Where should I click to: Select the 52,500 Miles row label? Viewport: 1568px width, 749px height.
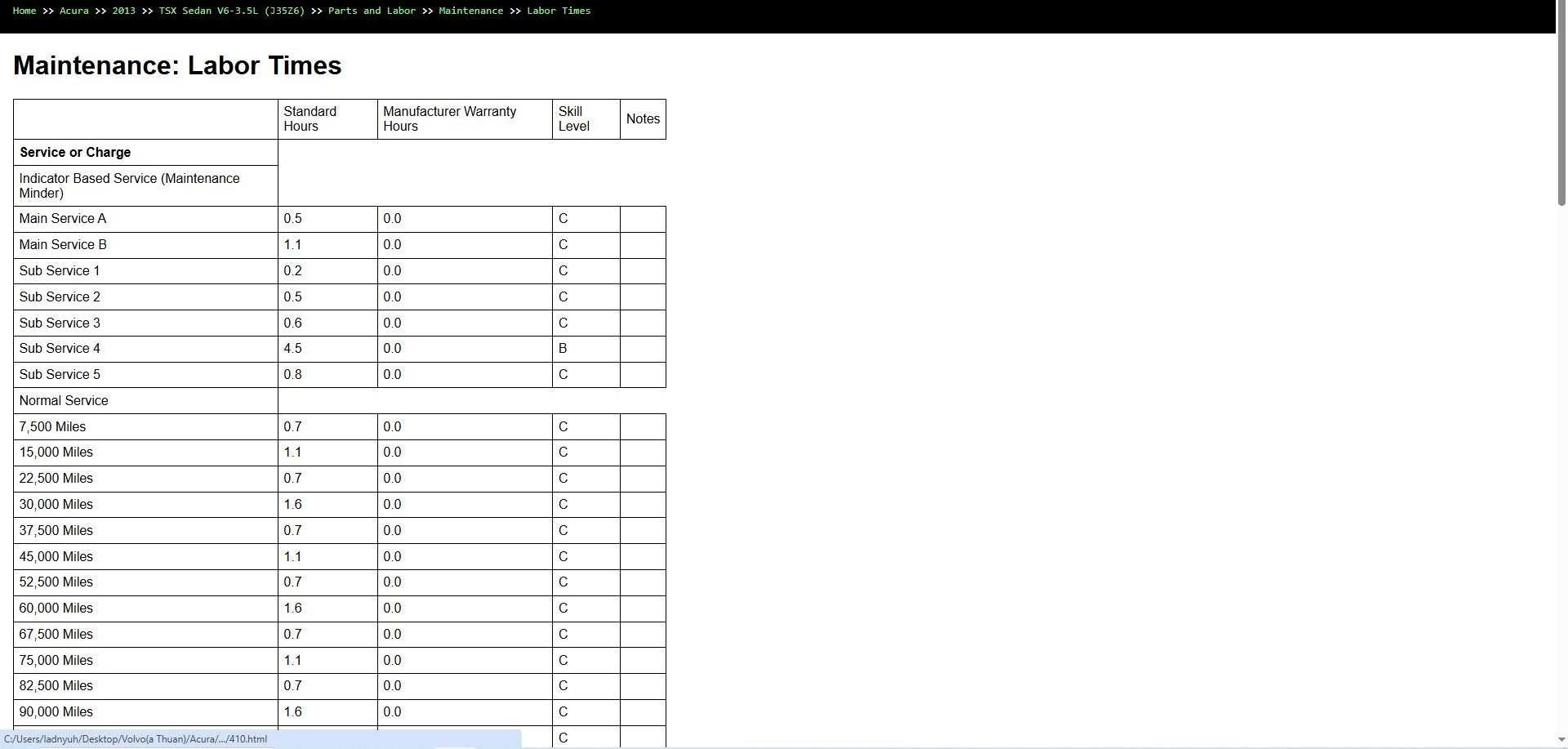click(x=56, y=582)
